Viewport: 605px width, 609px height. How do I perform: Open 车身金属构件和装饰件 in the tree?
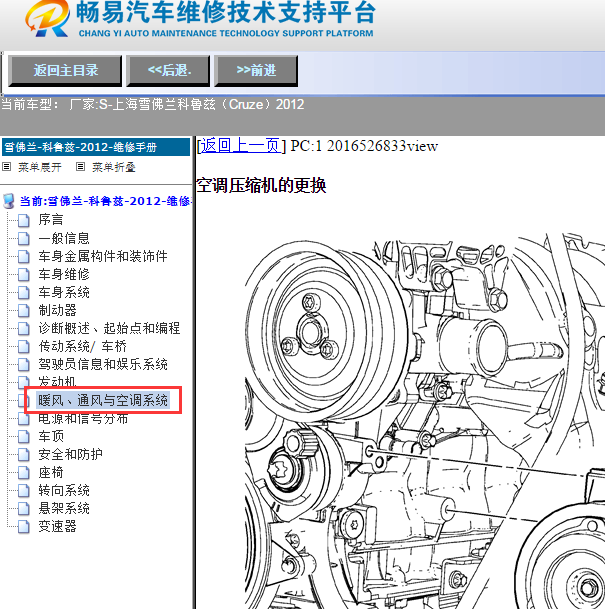pyautogui.click(x=103, y=256)
